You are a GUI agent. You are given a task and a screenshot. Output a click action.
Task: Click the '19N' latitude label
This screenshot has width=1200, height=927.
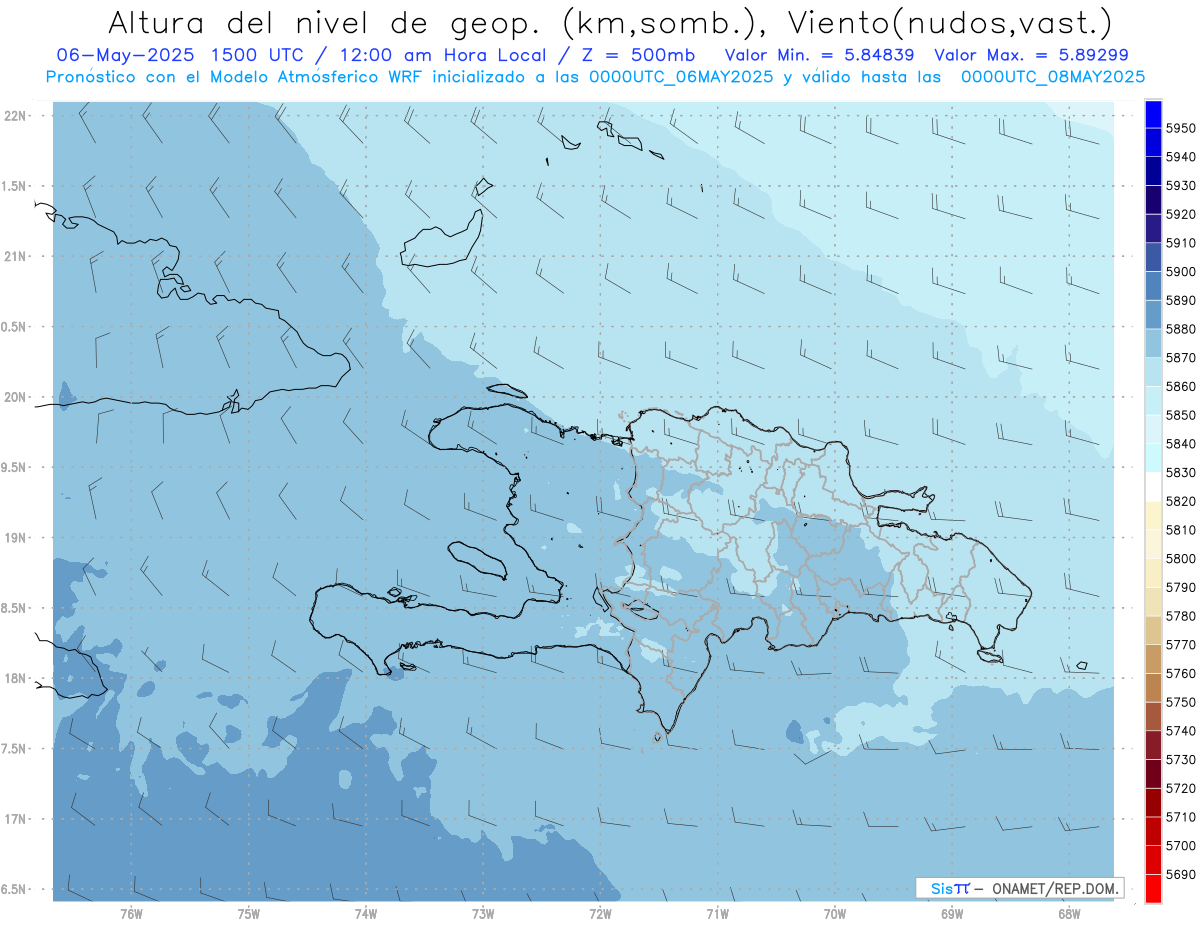[15, 538]
